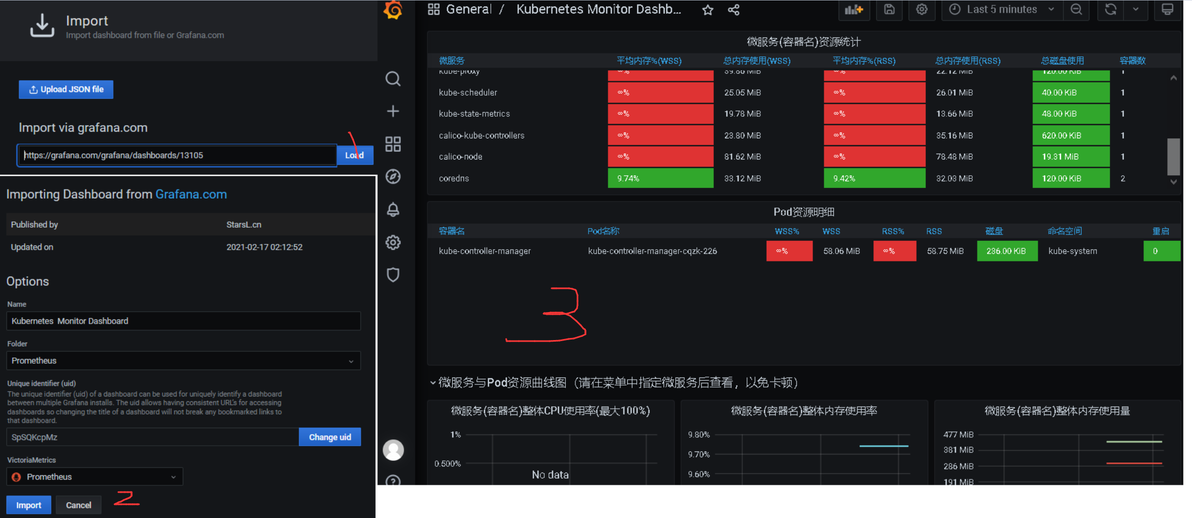1192x518 pixels.
Task: Sort by 总内存使用(WSS) column header
Action: [757, 60]
